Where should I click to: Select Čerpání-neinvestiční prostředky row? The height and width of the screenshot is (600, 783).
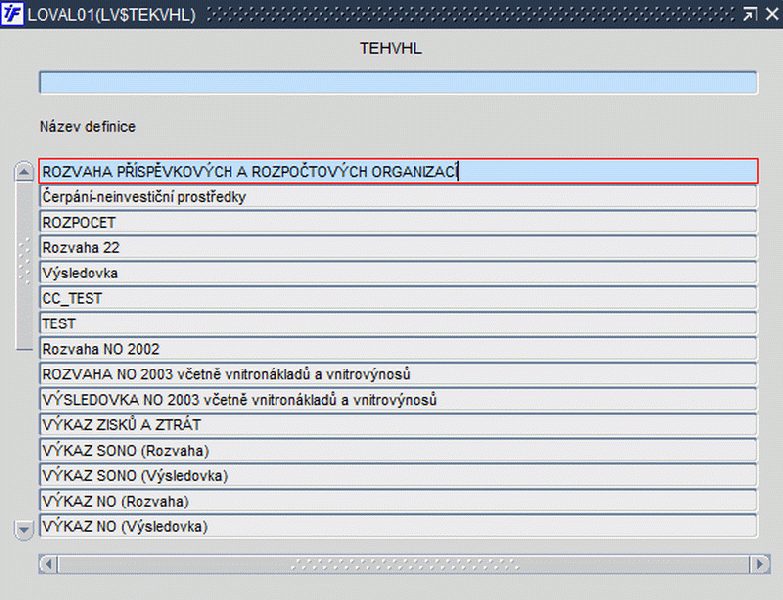pos(398,197)
